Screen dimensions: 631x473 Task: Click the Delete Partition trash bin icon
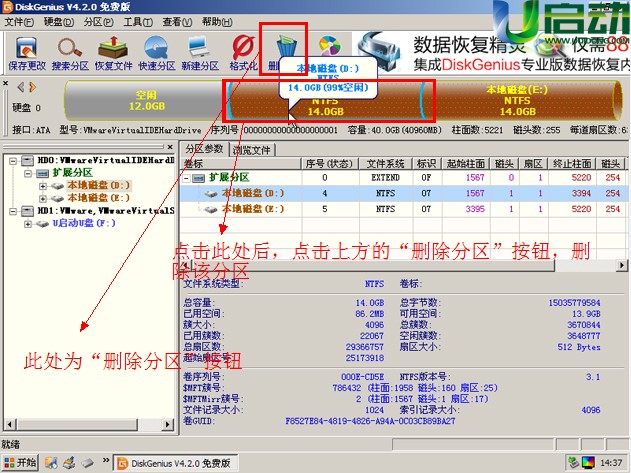point(287,48)
